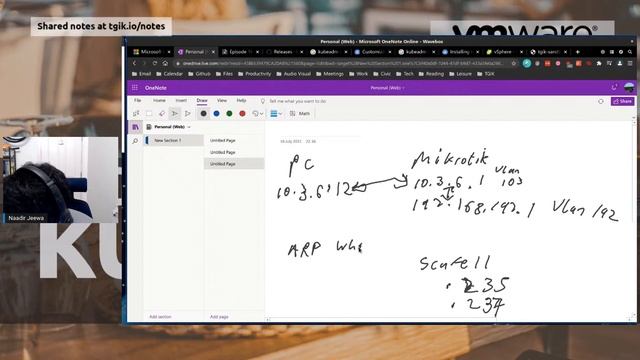This screenshot has height=360, width=640.
Task: Close the Personal OneNote browser tab
Action: pos(213,52)
